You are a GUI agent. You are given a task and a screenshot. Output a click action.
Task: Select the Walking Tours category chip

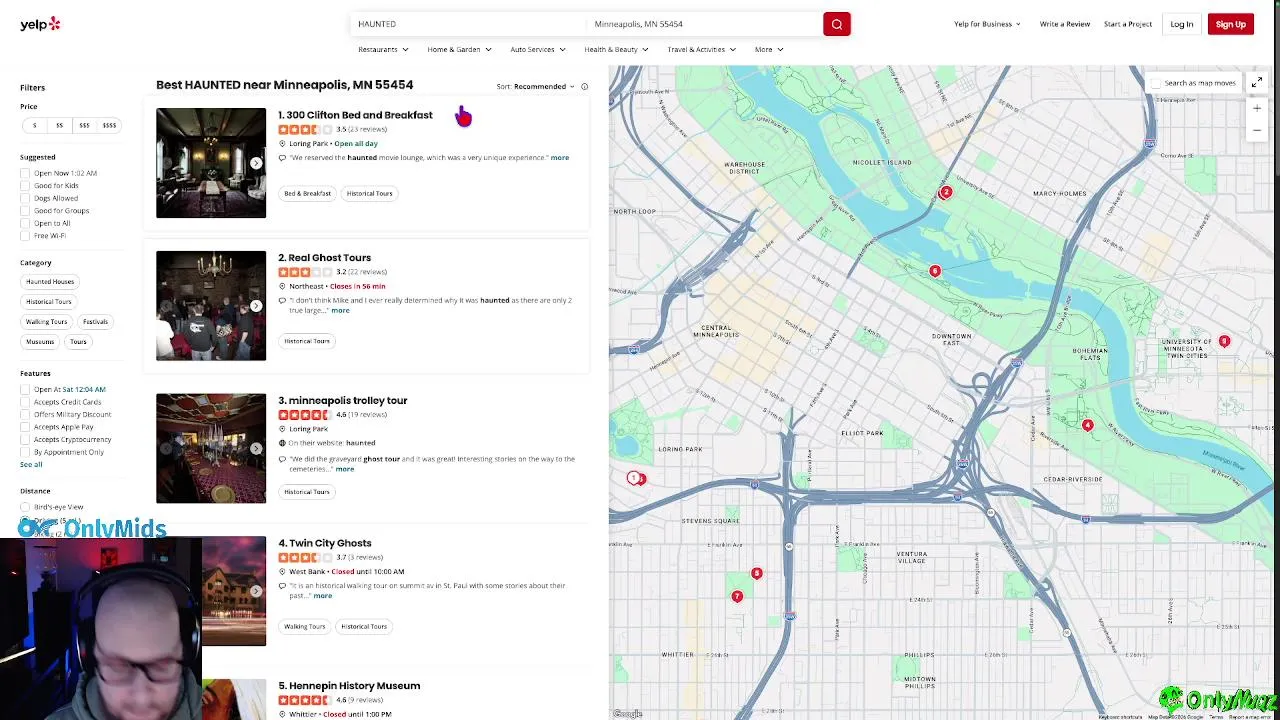pyautogui.click(x=47, y=322)
